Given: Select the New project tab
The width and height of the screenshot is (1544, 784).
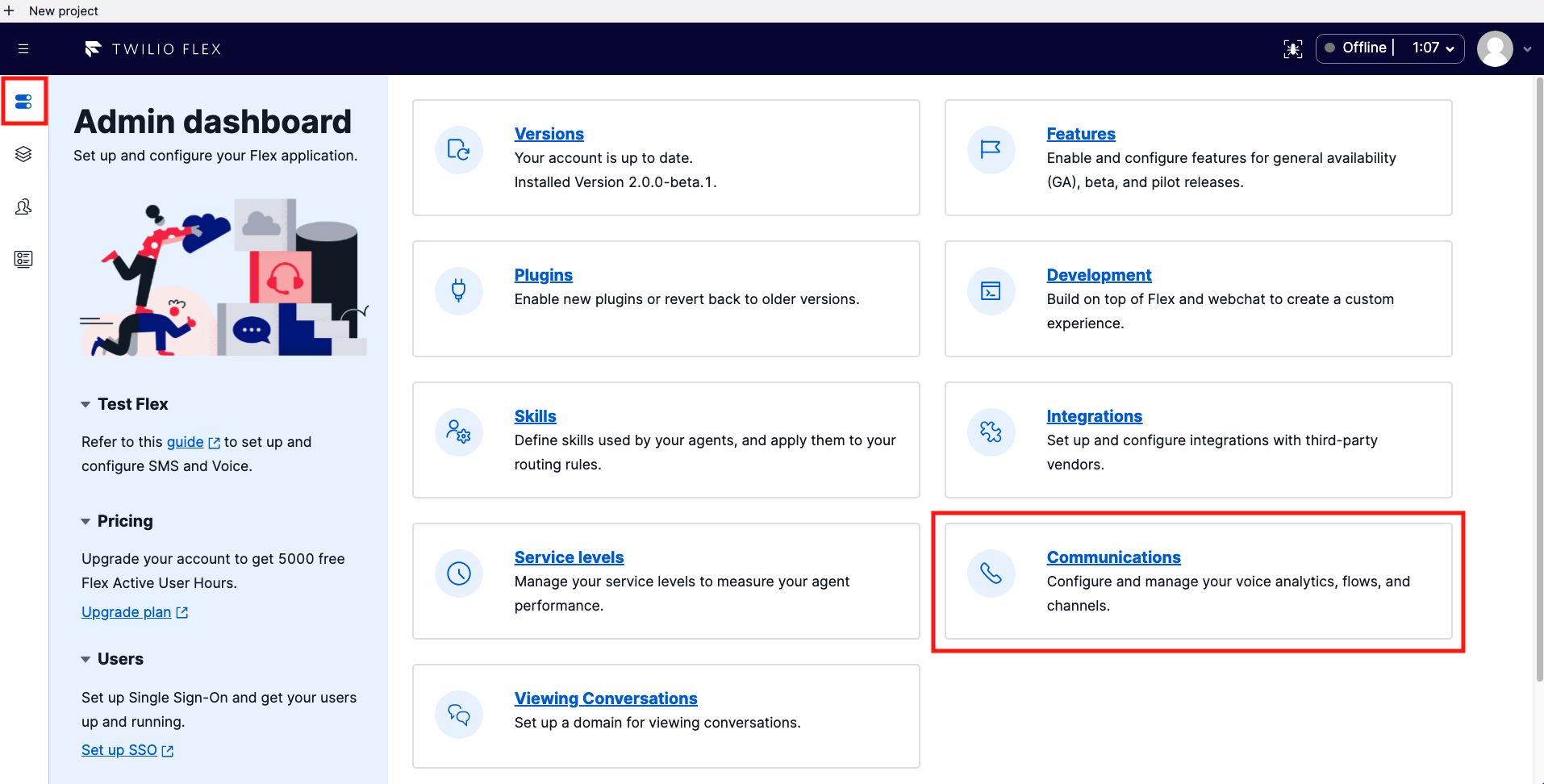Looking at the screenshot, I should point(63,10).
